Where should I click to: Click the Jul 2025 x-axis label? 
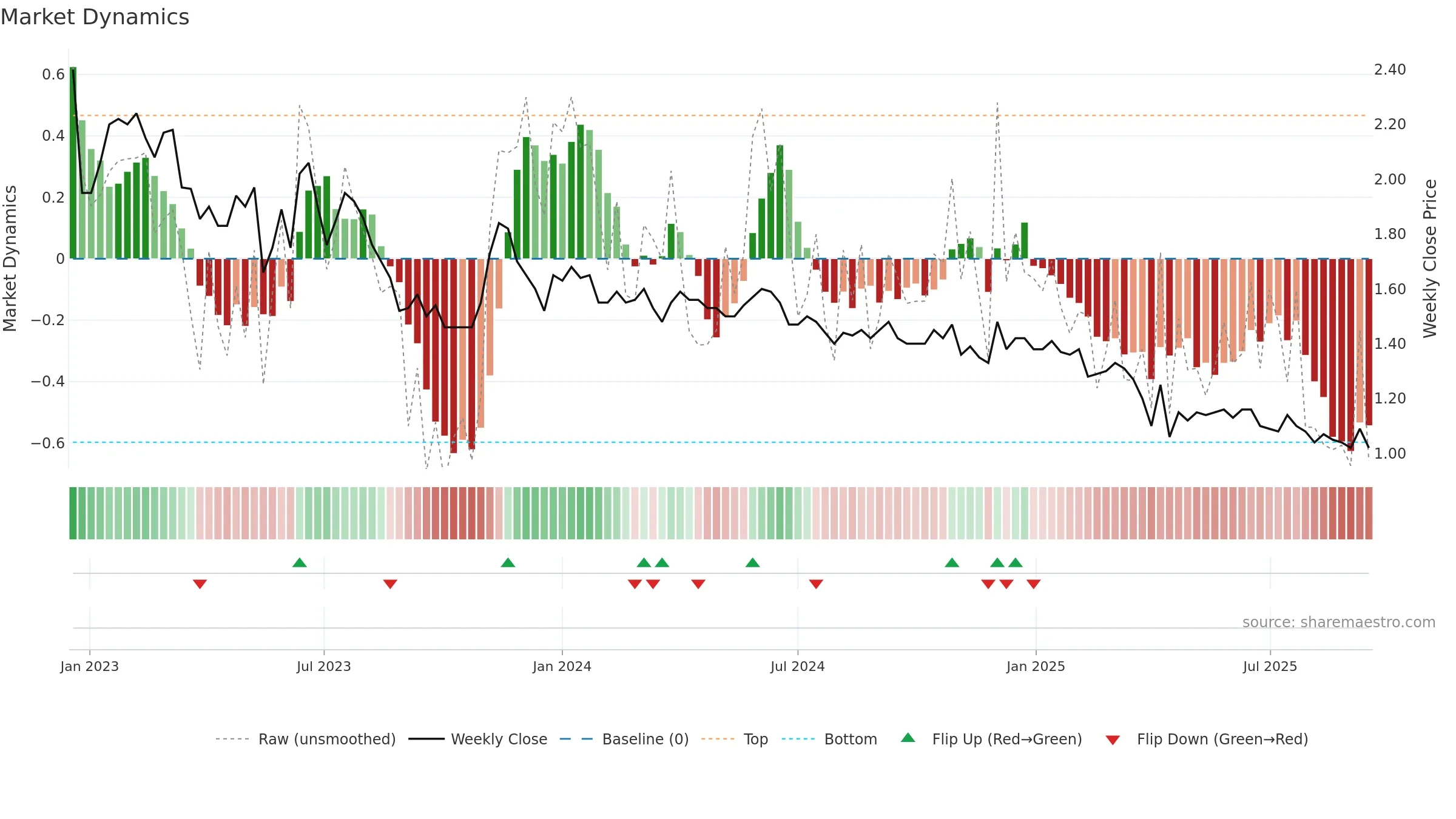[x=1270, y=666]
